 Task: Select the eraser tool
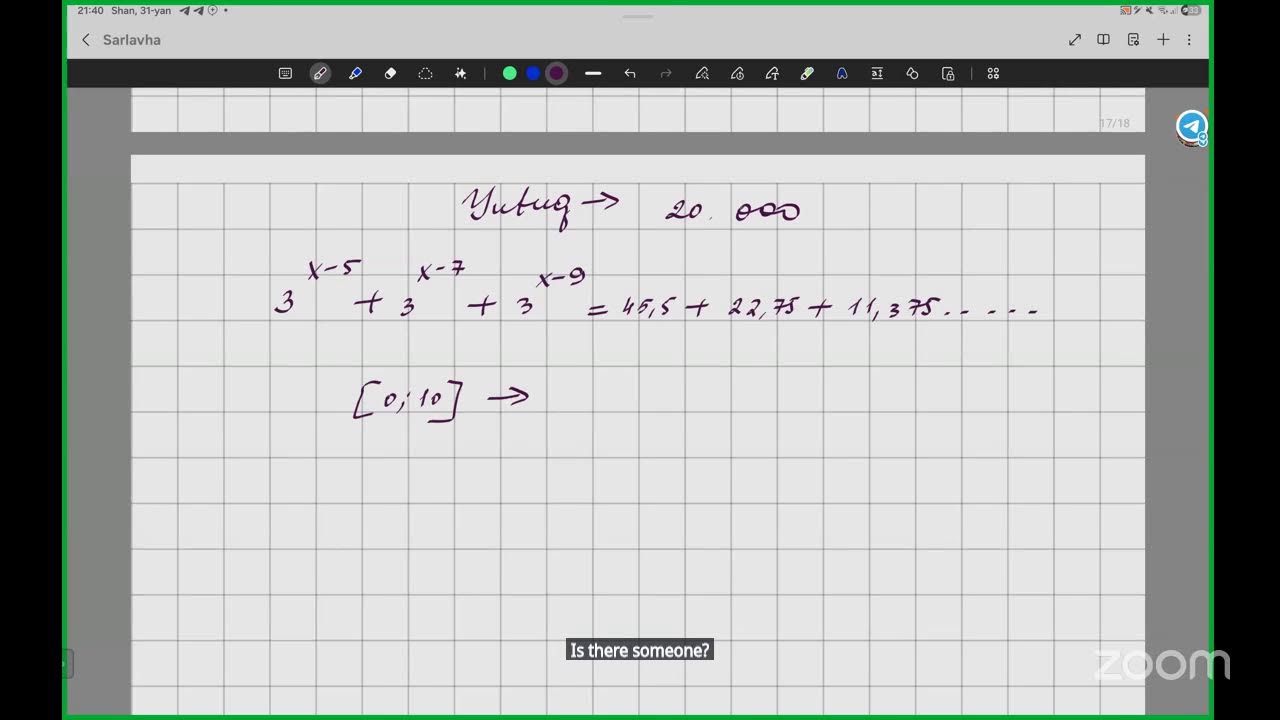pos(390,73)
